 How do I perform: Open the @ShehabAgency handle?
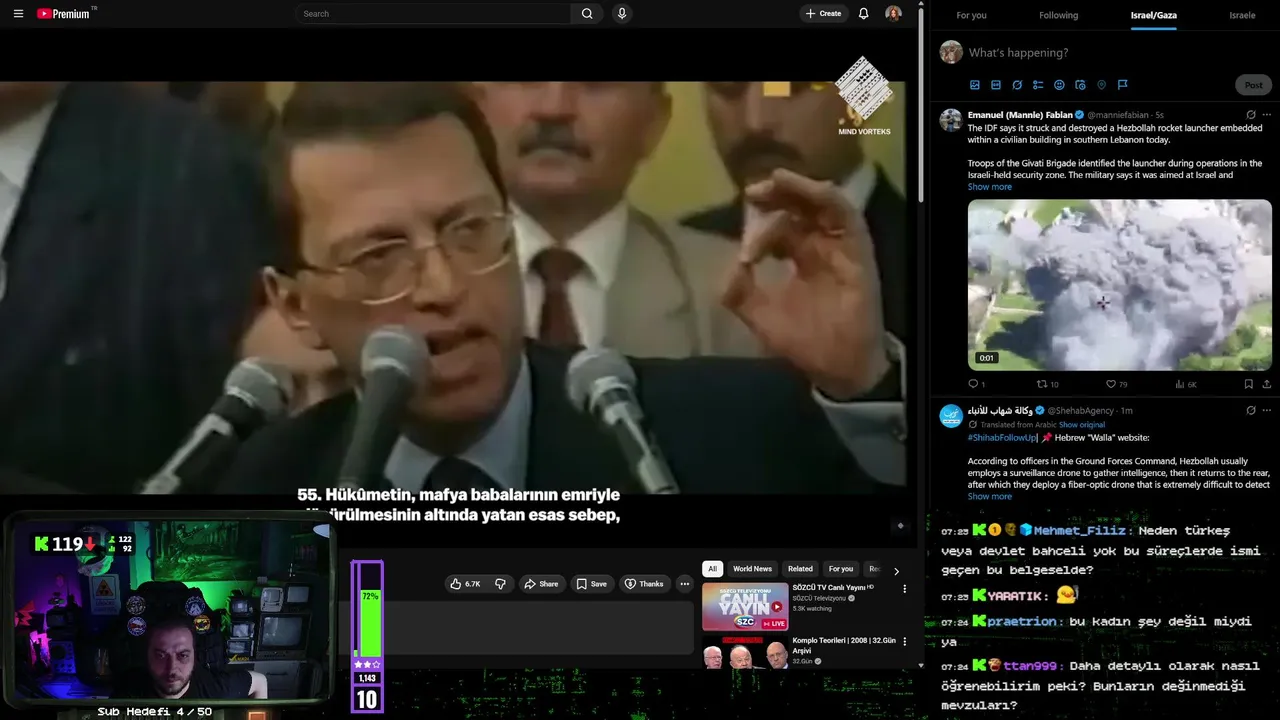[1082, 411]
